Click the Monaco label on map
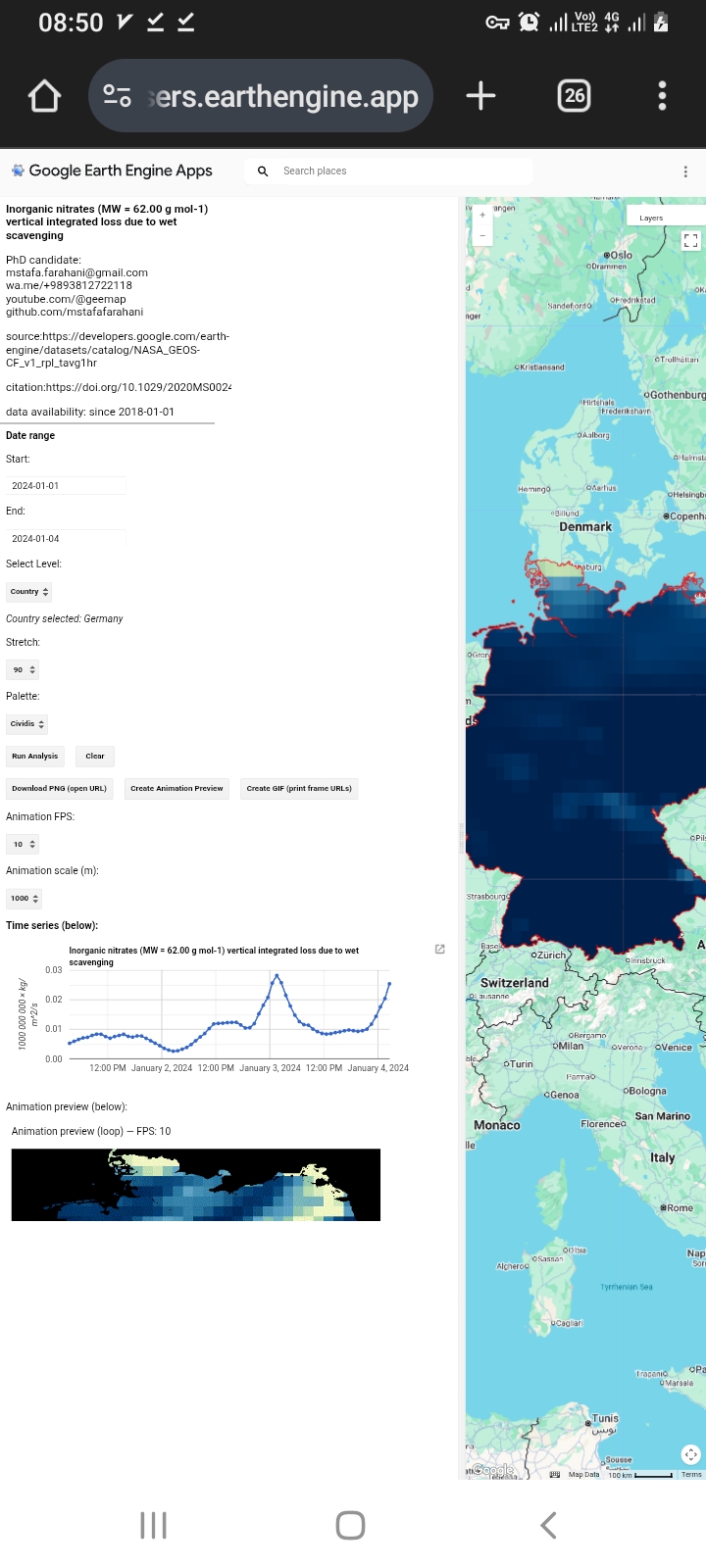706x1568 pixels. pos(497,1125)
